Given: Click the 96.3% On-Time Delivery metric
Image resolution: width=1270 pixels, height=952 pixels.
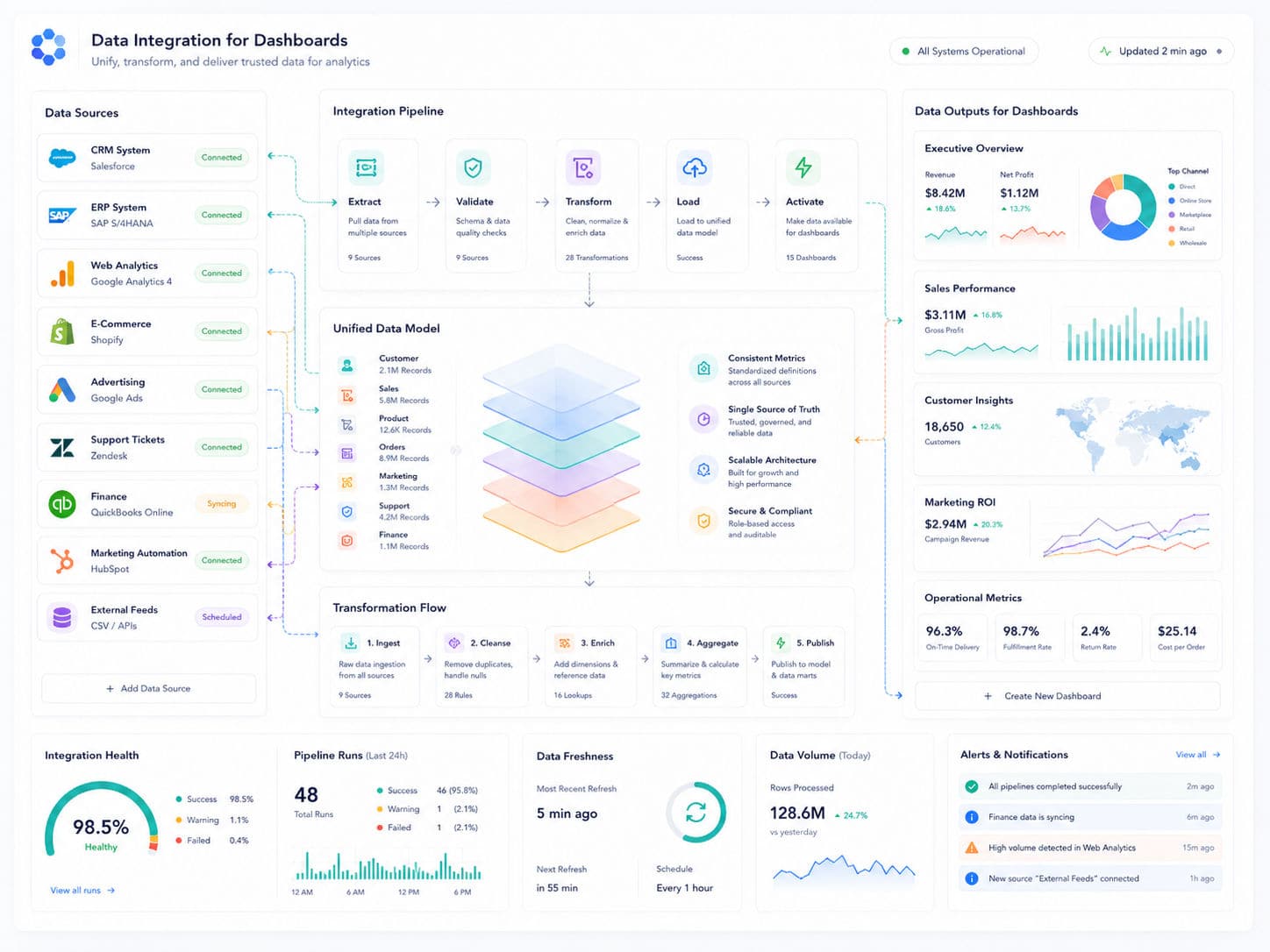Looking at the screenshot, I should [x=952, y=637].
